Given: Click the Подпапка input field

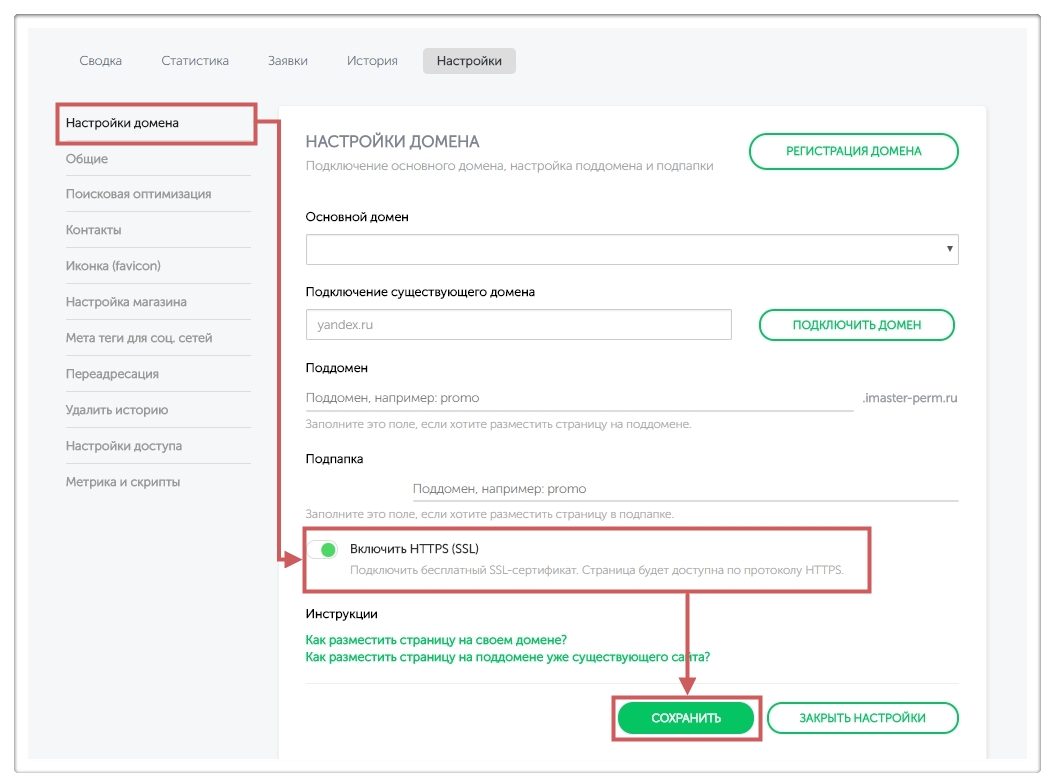Looking at the screenshot, I should coord(684,489).
